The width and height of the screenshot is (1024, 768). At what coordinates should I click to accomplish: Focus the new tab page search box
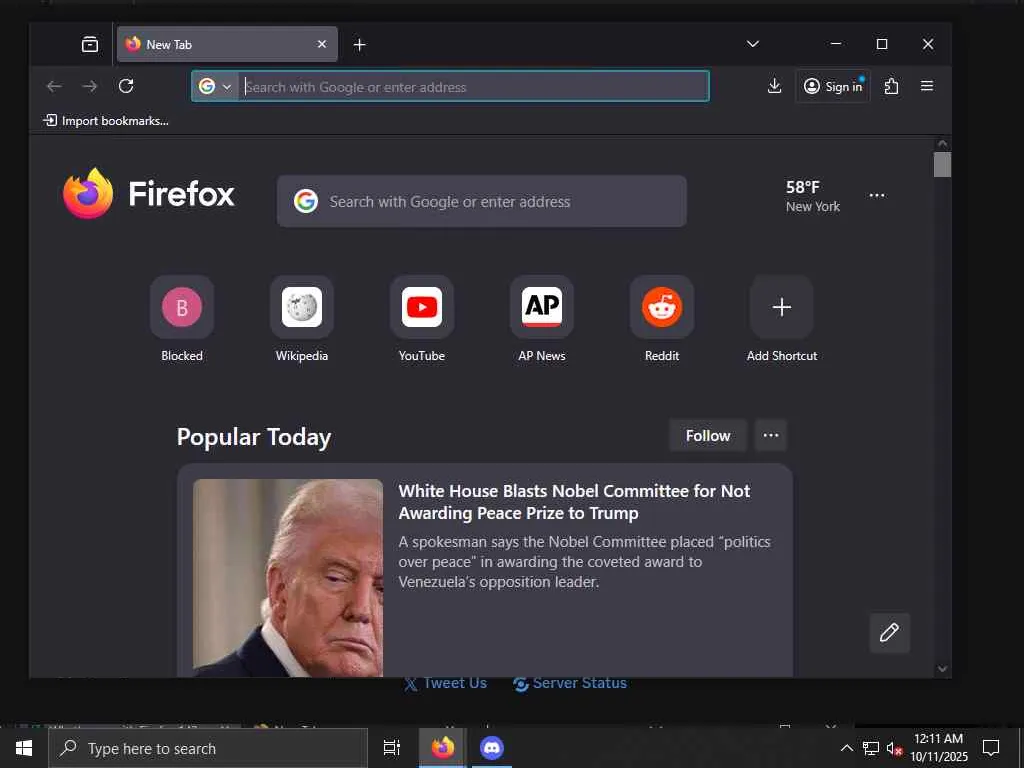482,201
